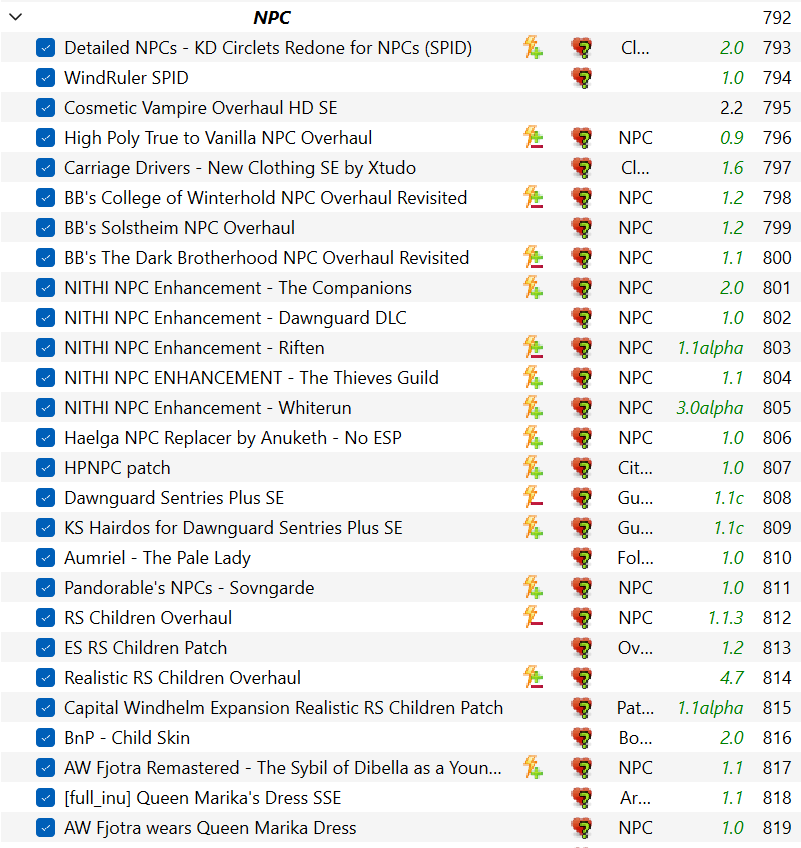Click priority number 800
This screenshot has height=848, width=801.
(x=777, y=258)
